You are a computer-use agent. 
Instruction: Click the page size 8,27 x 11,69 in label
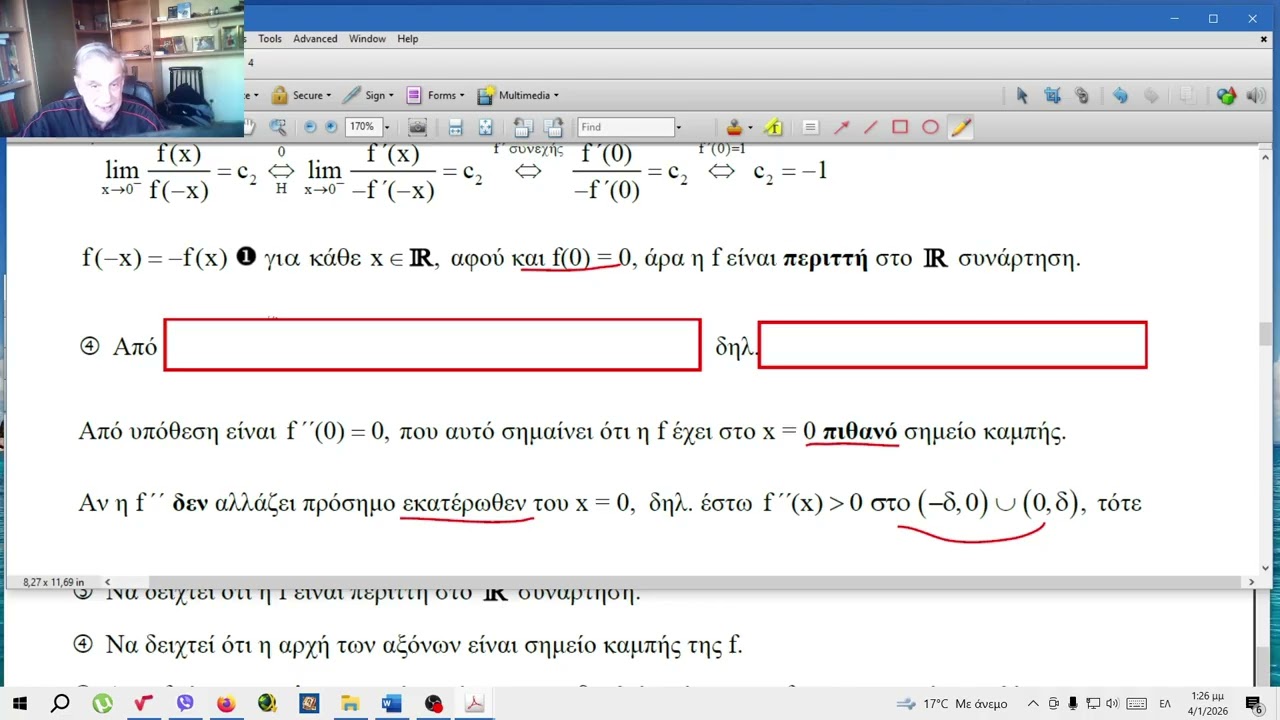(x=53, y=582)
